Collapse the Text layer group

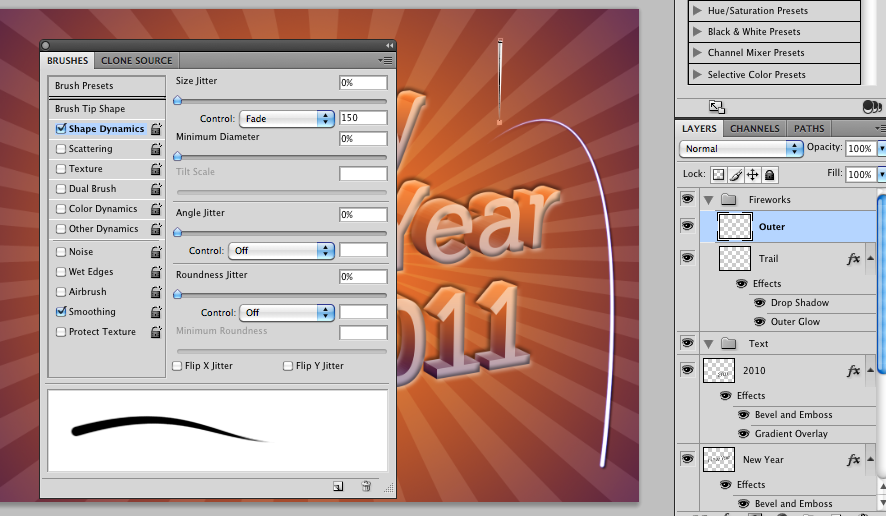(x=709, y=344)
